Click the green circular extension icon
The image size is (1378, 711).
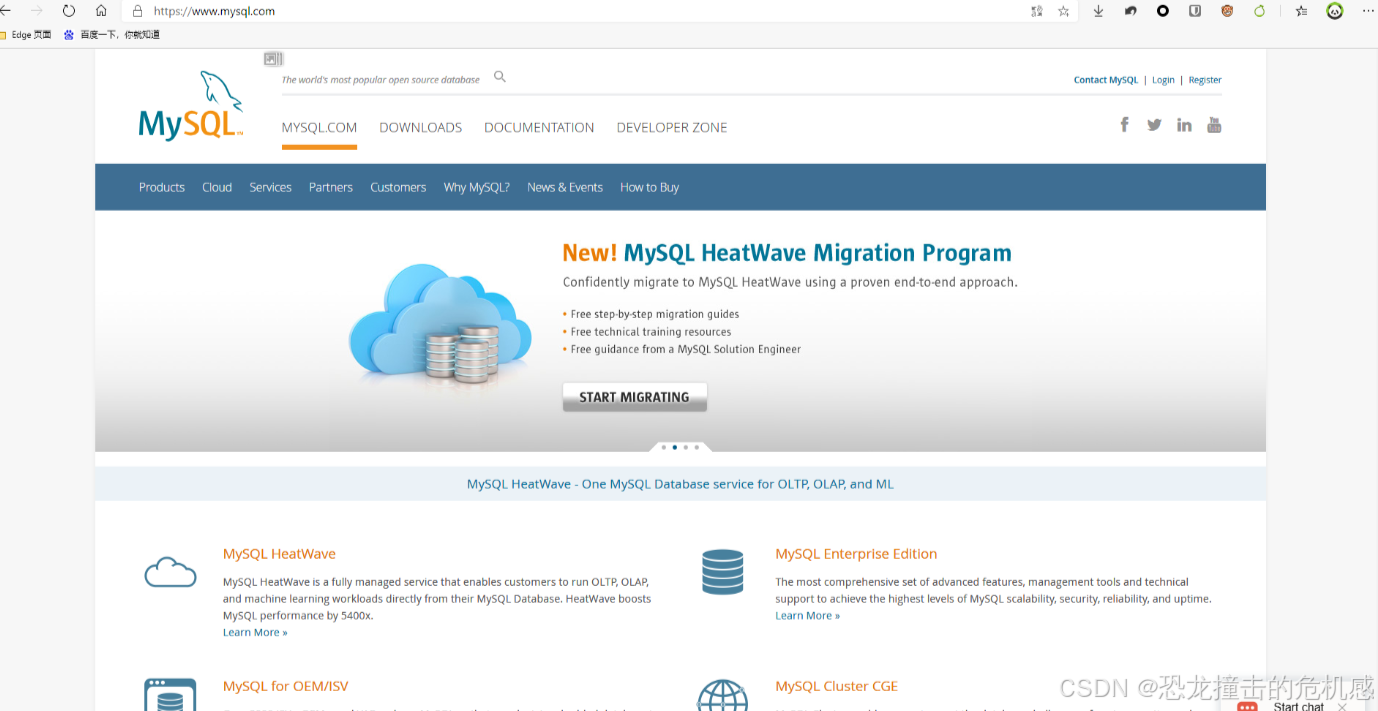1260,11
